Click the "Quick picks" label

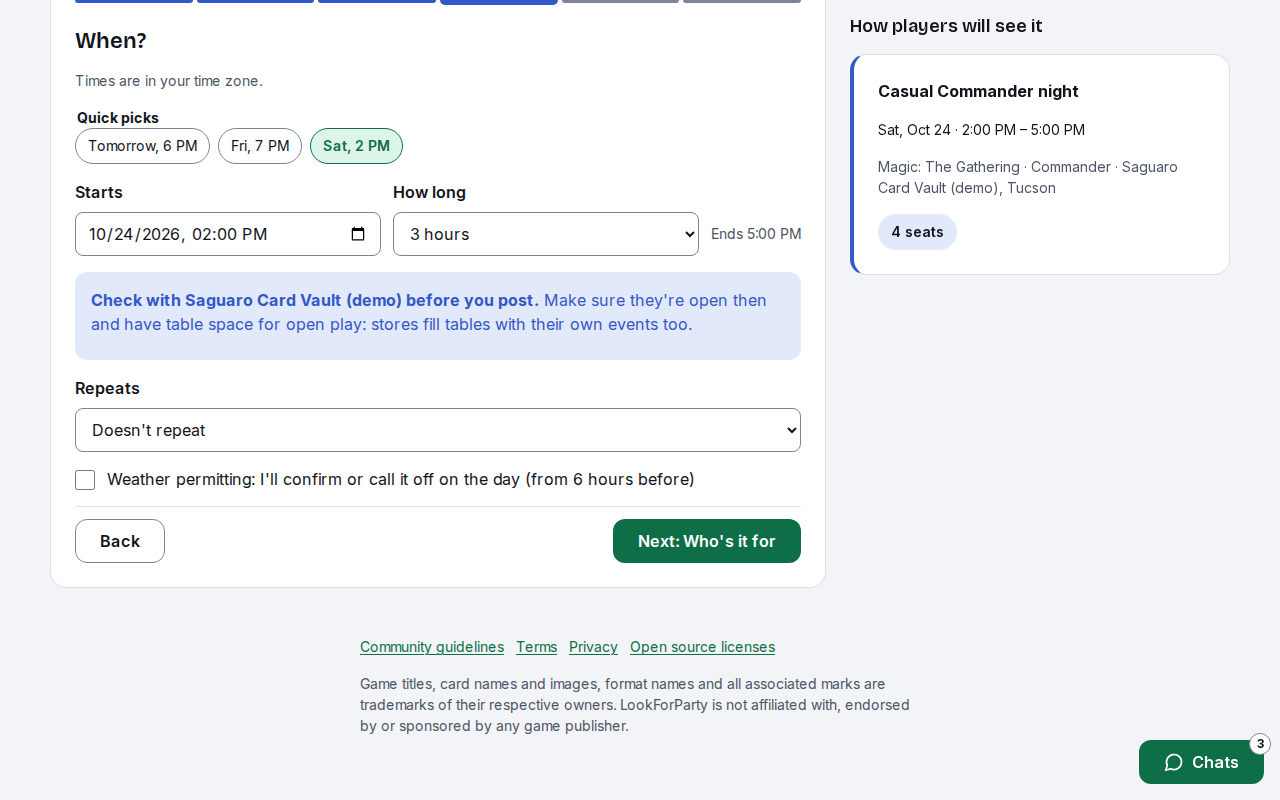pyautogui.click(x=118, y=118)
